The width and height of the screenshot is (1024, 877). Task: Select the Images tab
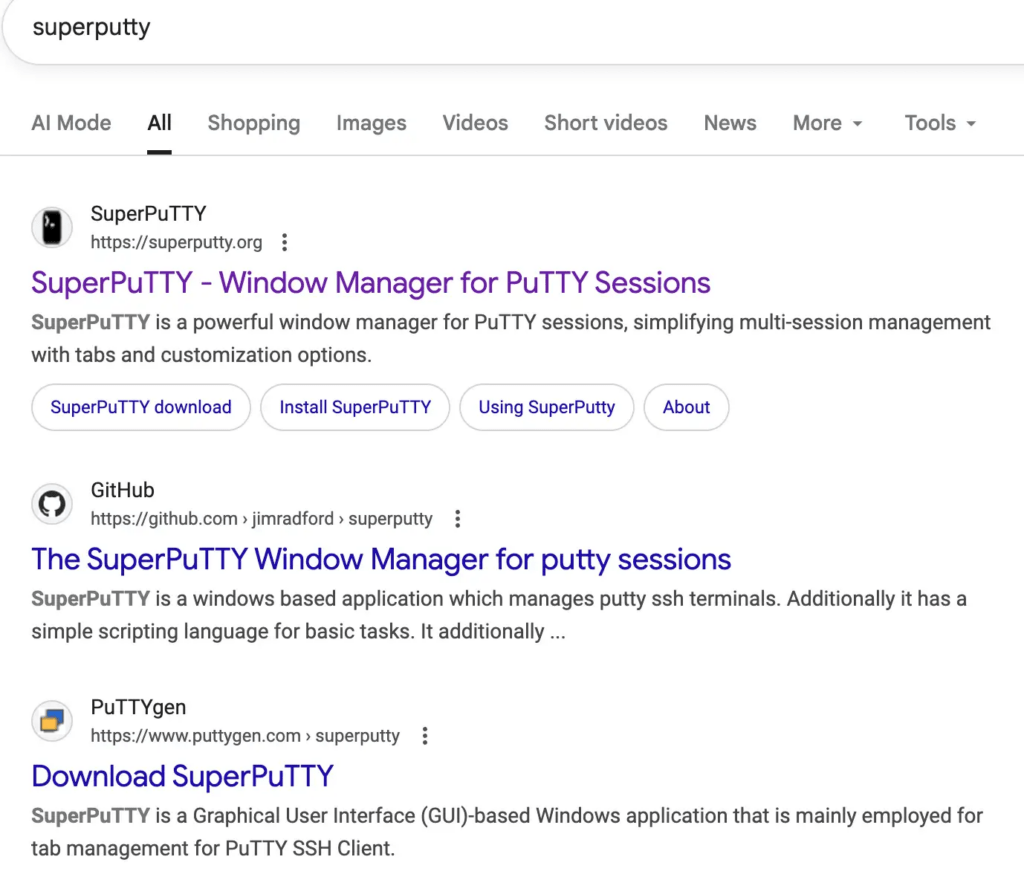click(371, 123)
